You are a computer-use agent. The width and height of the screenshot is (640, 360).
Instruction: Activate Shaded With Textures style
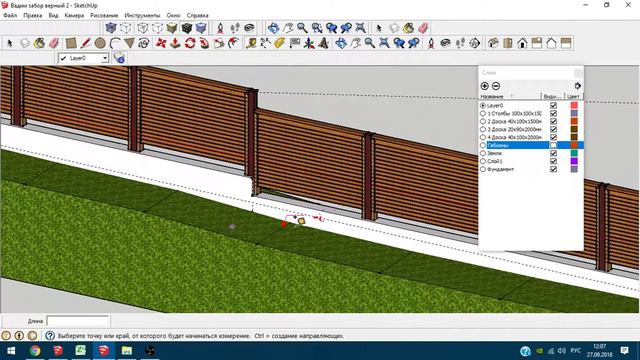pos(187,28)
